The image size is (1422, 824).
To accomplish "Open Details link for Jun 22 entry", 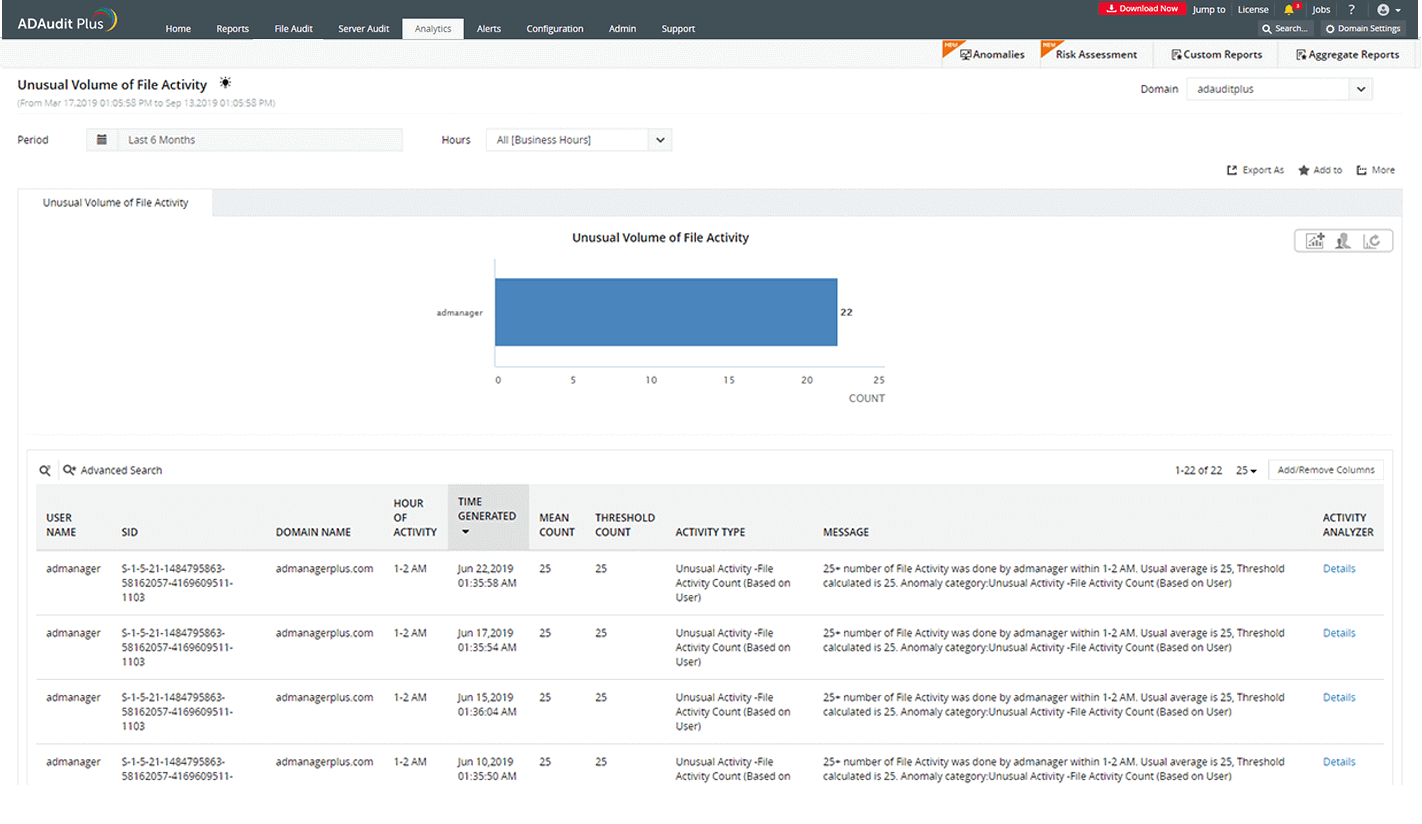I will [1339, 569].
